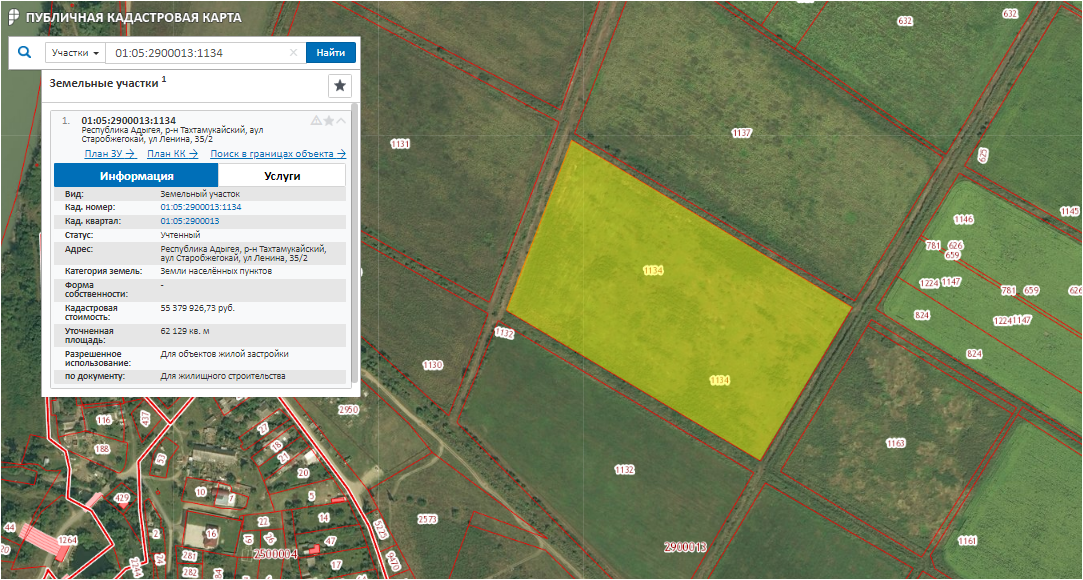Add the parcel to favorites via small star

(x=328, y=121)
